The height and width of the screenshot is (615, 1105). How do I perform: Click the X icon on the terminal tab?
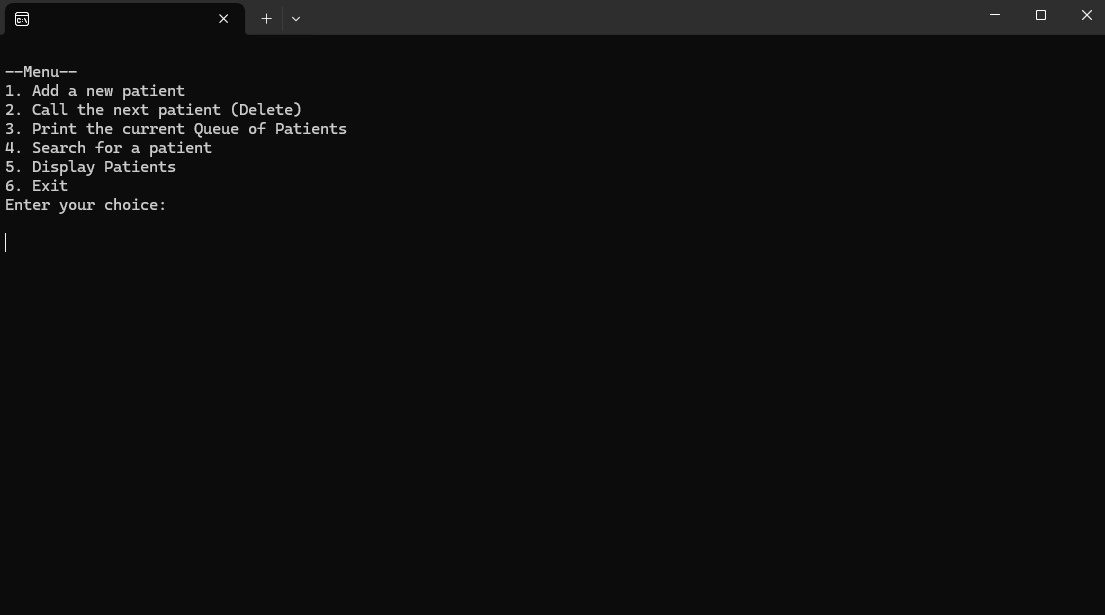[223, 18]
